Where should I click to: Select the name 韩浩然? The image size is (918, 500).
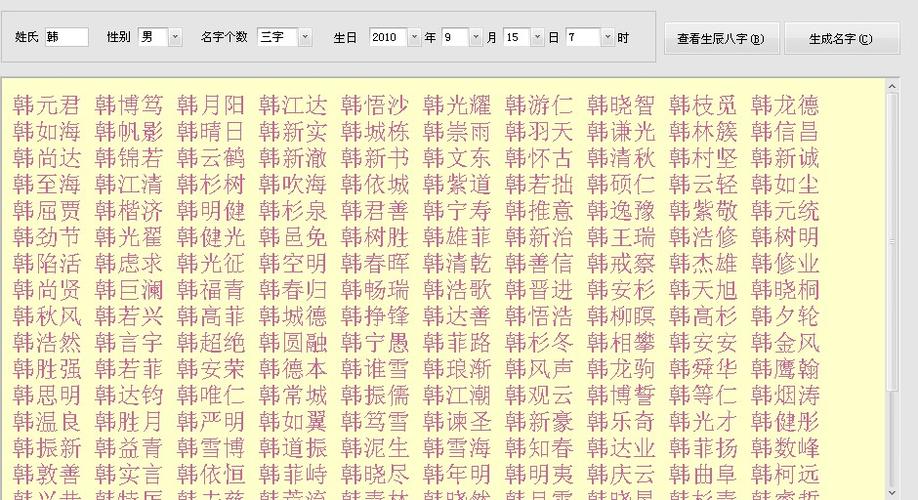[x=46, y=343]
